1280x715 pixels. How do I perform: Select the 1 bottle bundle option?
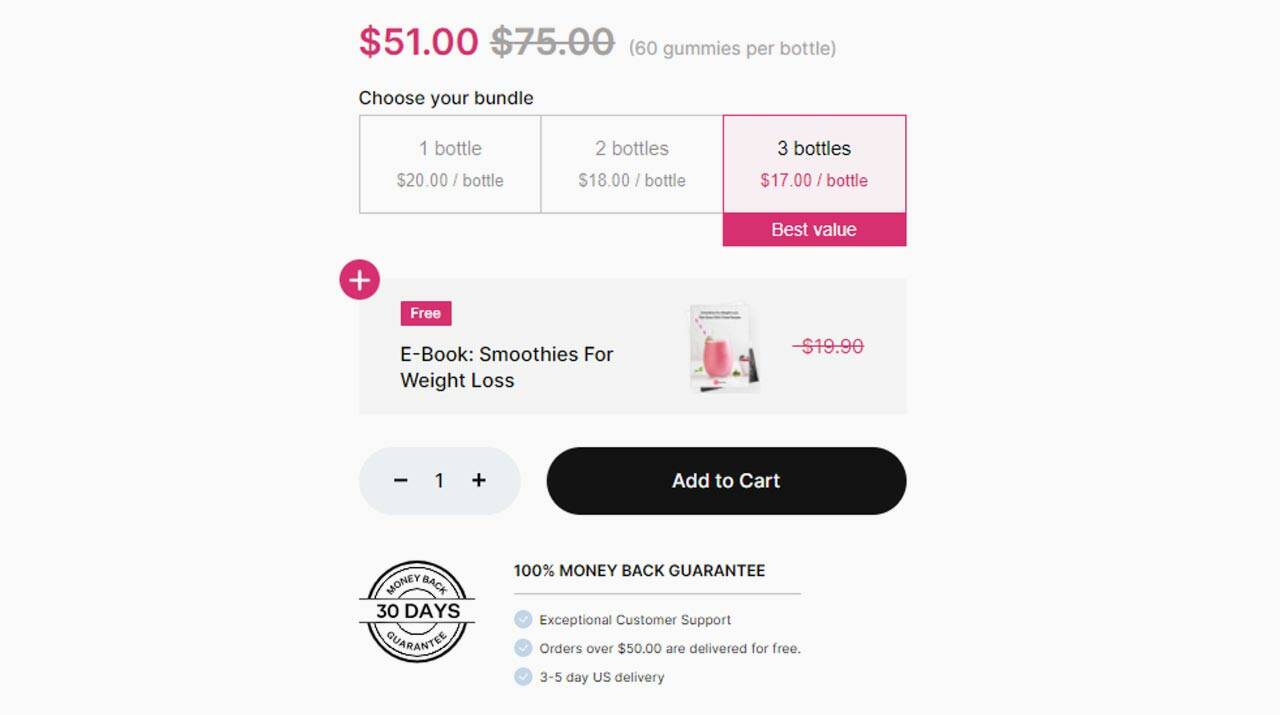pos(450,164)
